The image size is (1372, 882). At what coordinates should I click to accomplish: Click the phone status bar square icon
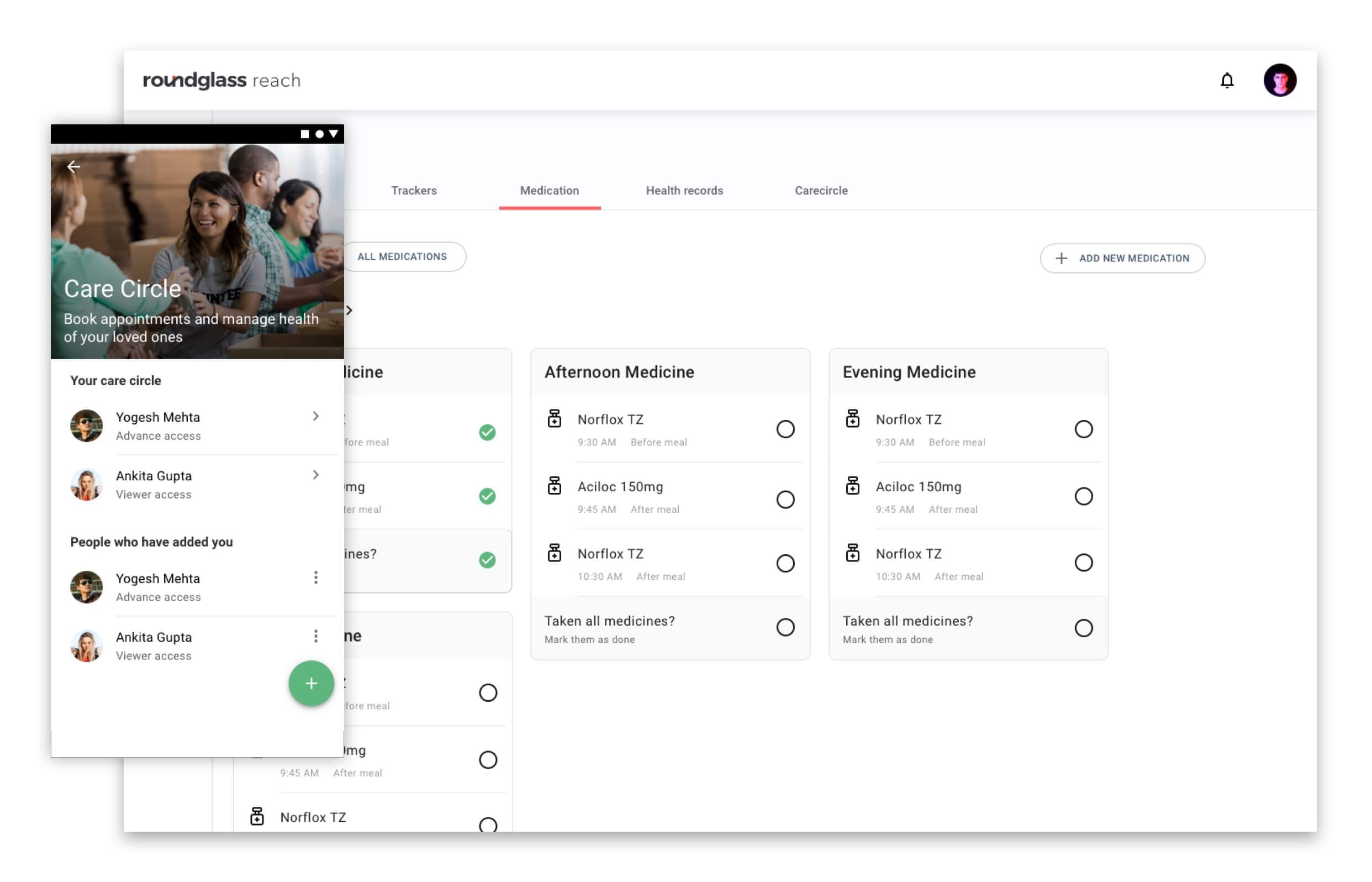pos(304,134)
